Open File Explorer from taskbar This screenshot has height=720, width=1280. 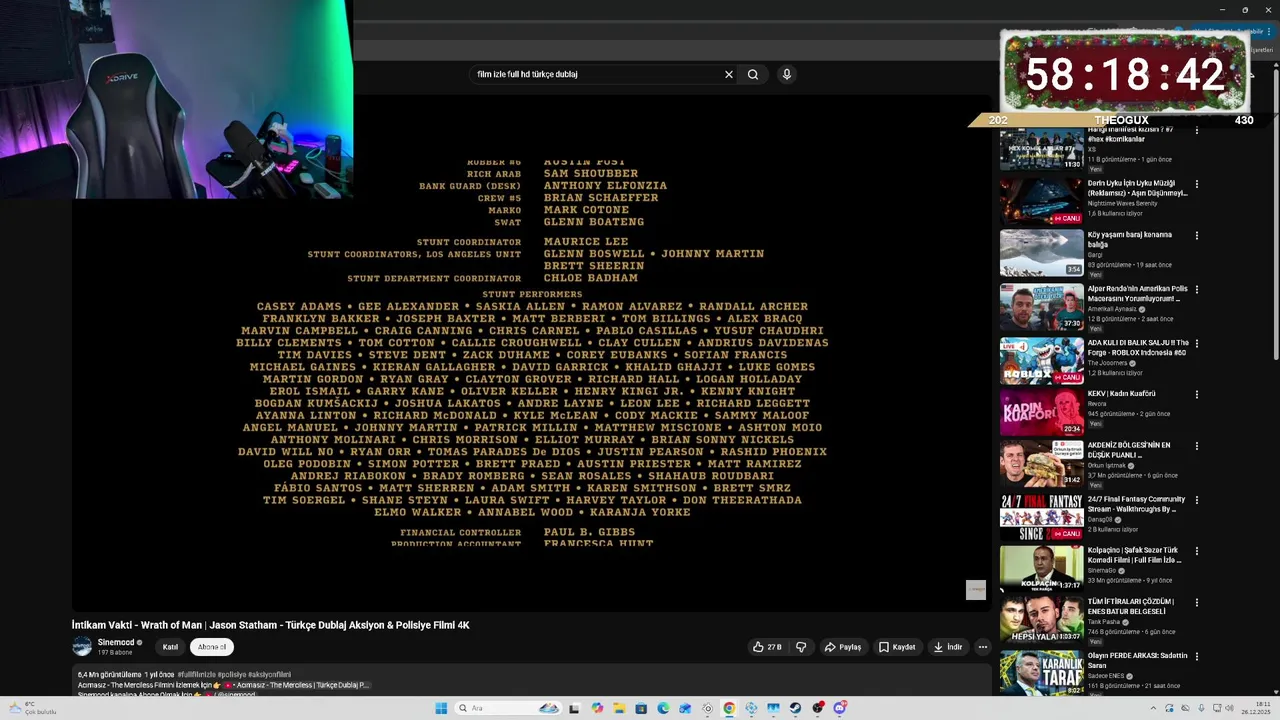coord(619,708)
